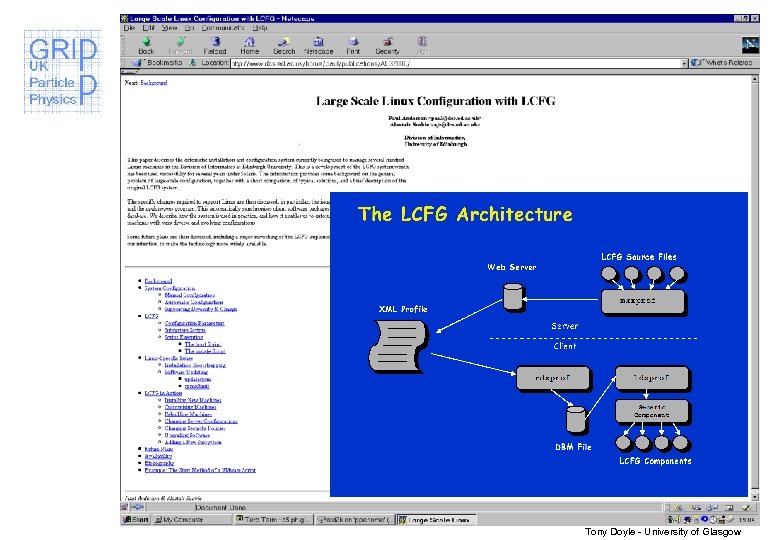Click the web server cylinder in LCFG diagram
Image resolution: width=780 pixels, height=540 pixels.
(513, 297)
